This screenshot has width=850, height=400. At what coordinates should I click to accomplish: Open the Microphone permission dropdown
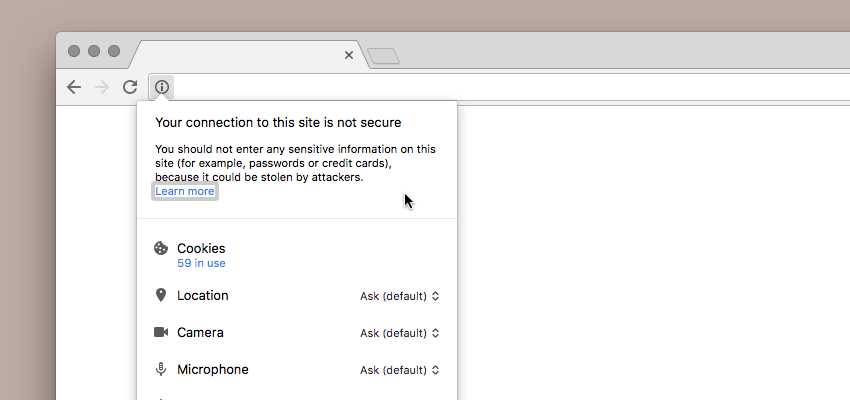(400, 370)
